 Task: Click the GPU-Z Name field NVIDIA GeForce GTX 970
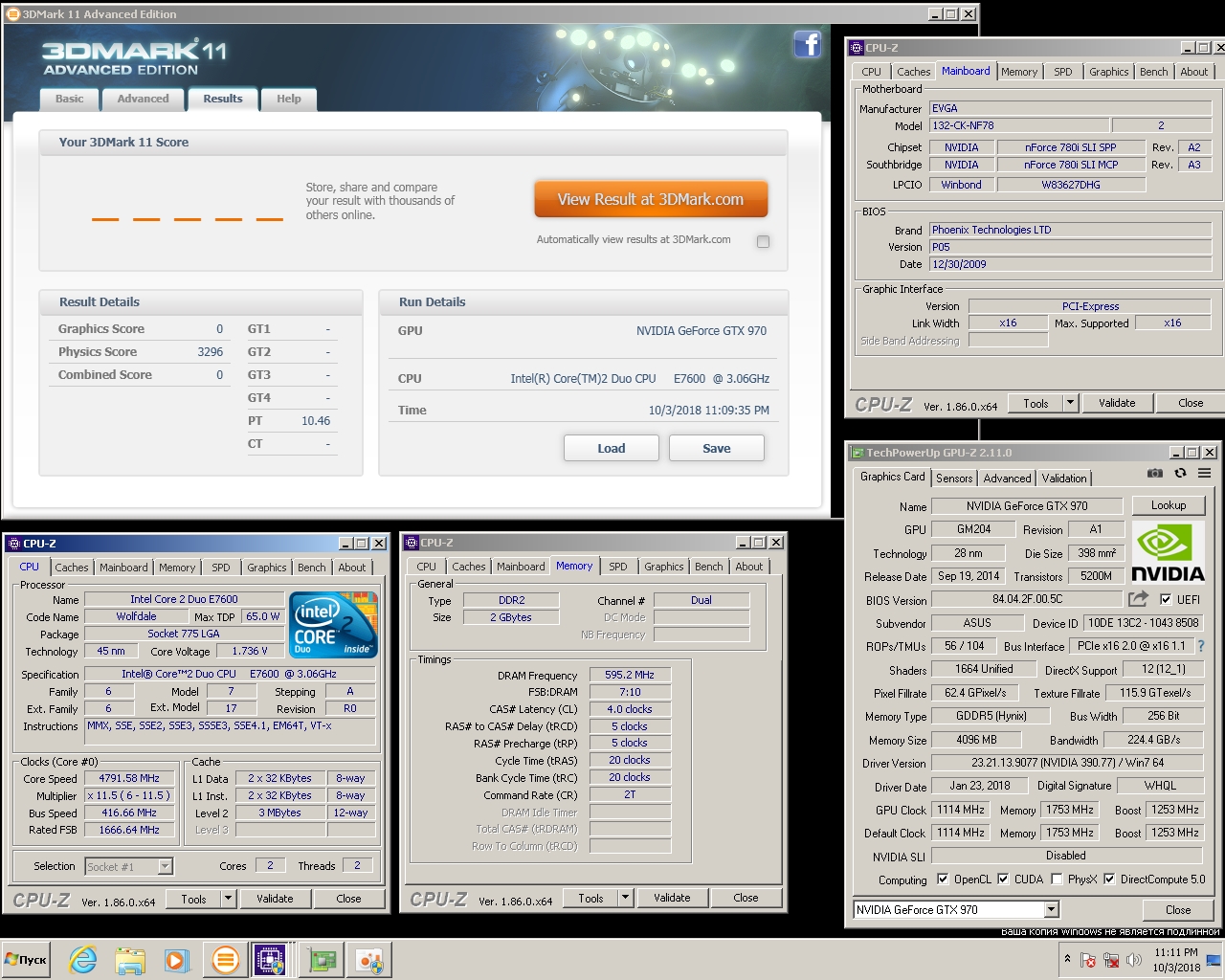coord(1026,506)
